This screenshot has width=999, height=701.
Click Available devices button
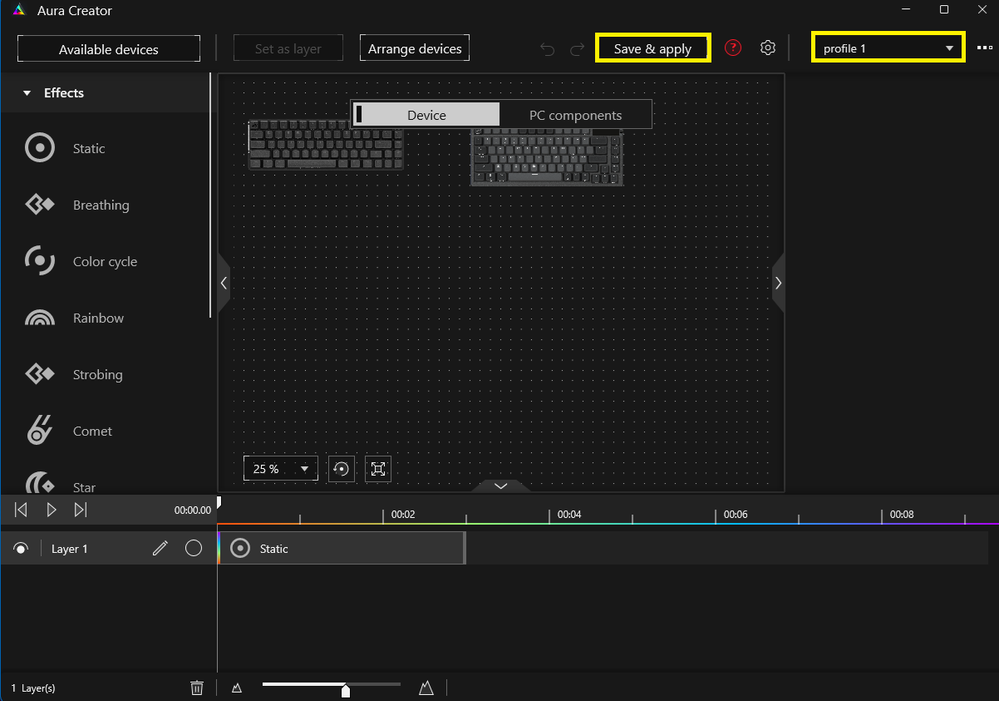tap(108, 49)
